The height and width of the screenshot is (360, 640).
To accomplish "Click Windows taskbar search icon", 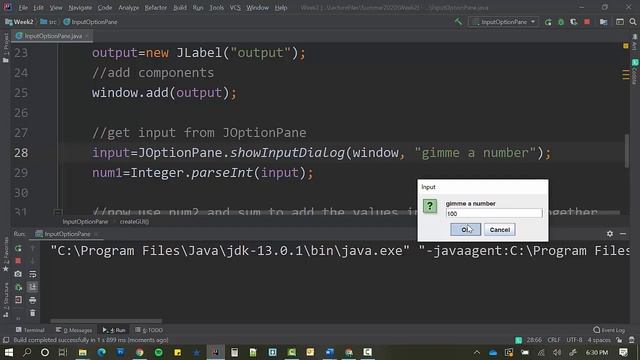I will pos(27,352).
